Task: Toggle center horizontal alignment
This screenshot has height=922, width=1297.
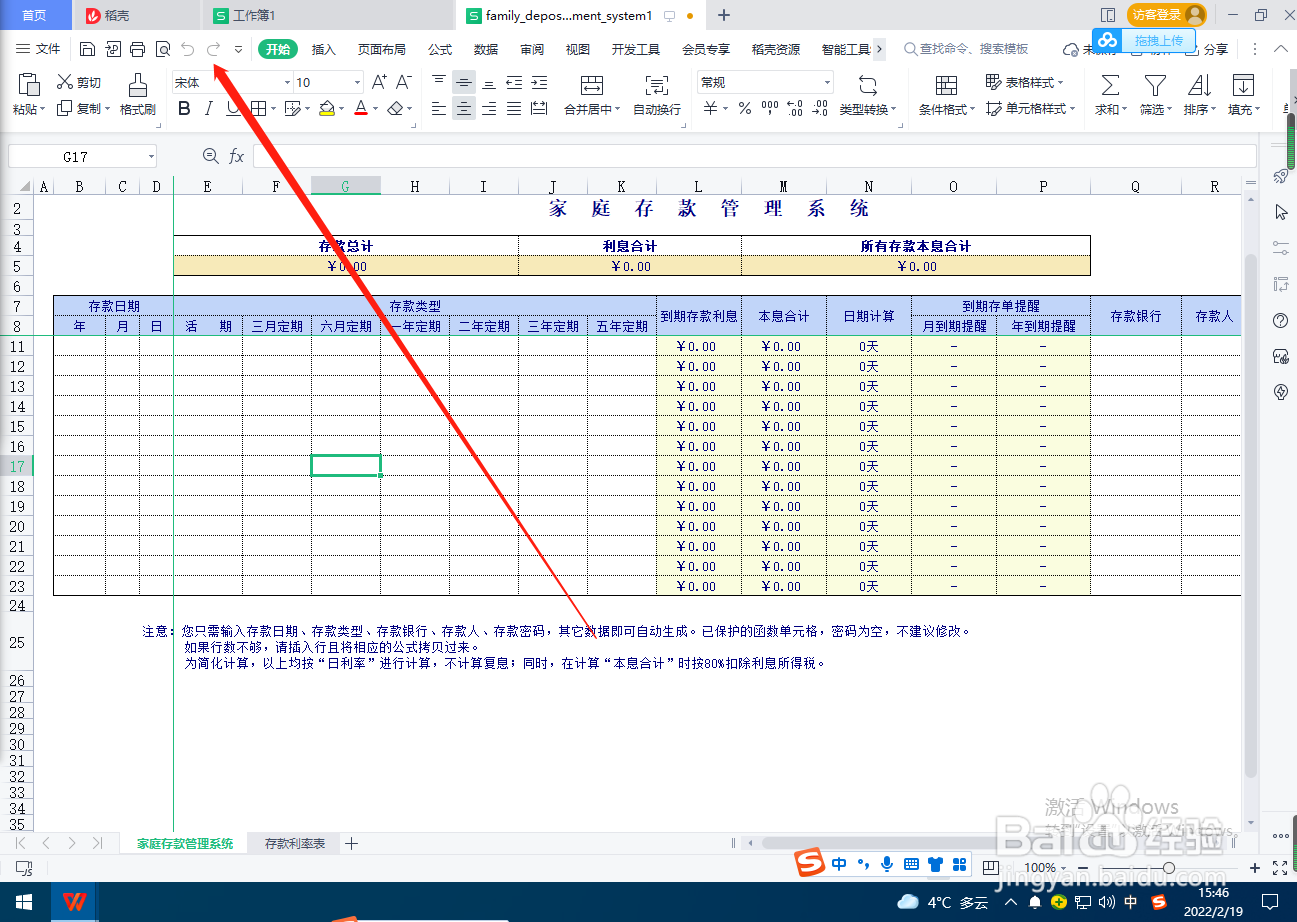Action: click(x=463, y=109)
